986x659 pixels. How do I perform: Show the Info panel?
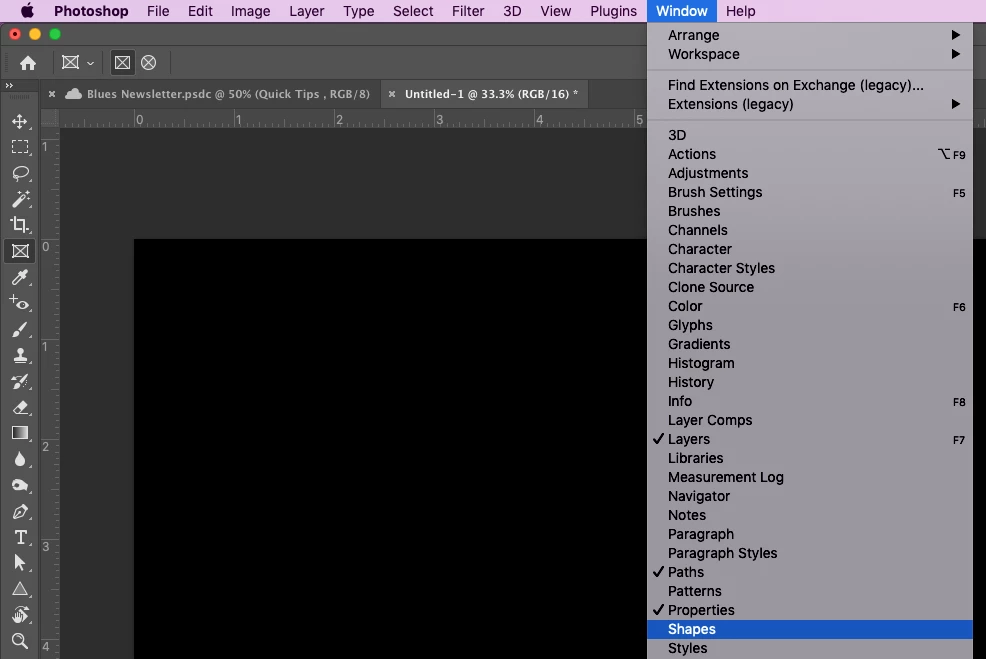810,401
